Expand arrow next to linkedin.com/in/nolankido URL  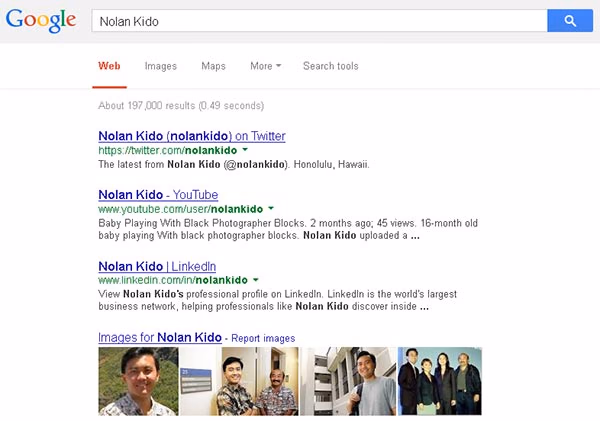(256, 279)
